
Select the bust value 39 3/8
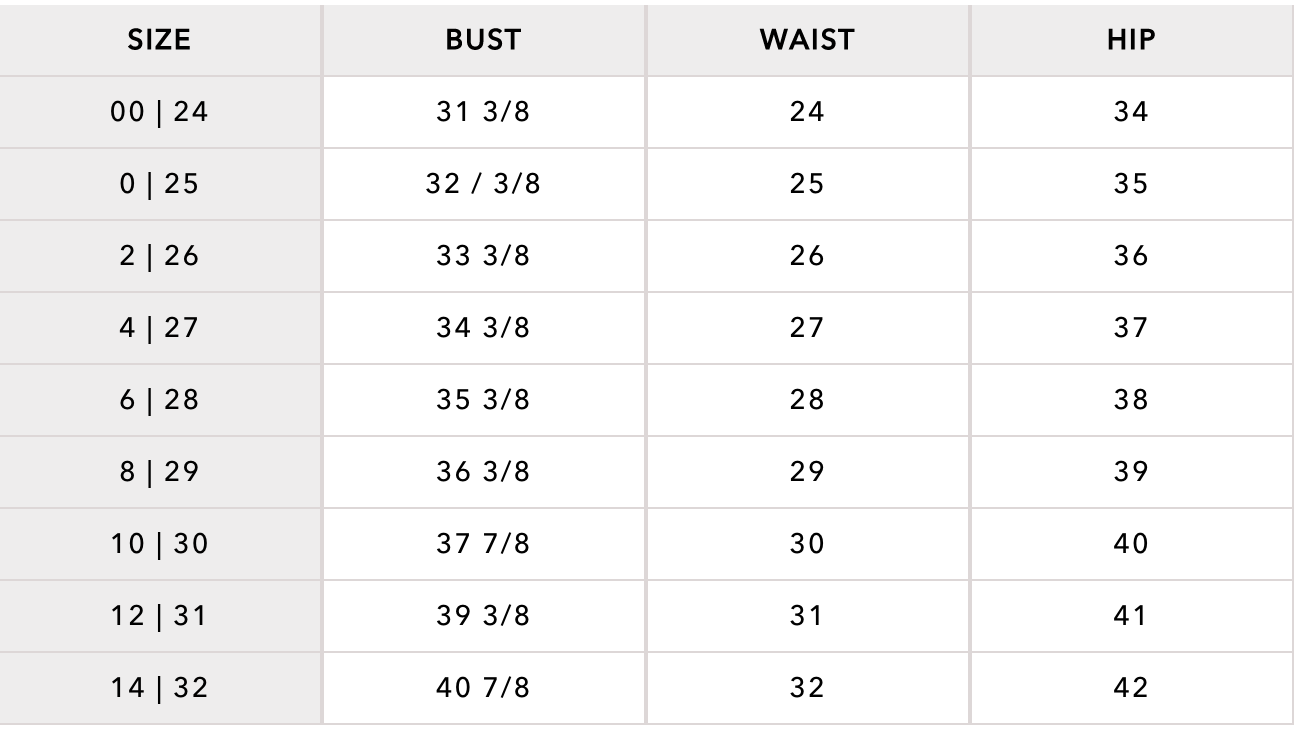(x=483, y=616)
